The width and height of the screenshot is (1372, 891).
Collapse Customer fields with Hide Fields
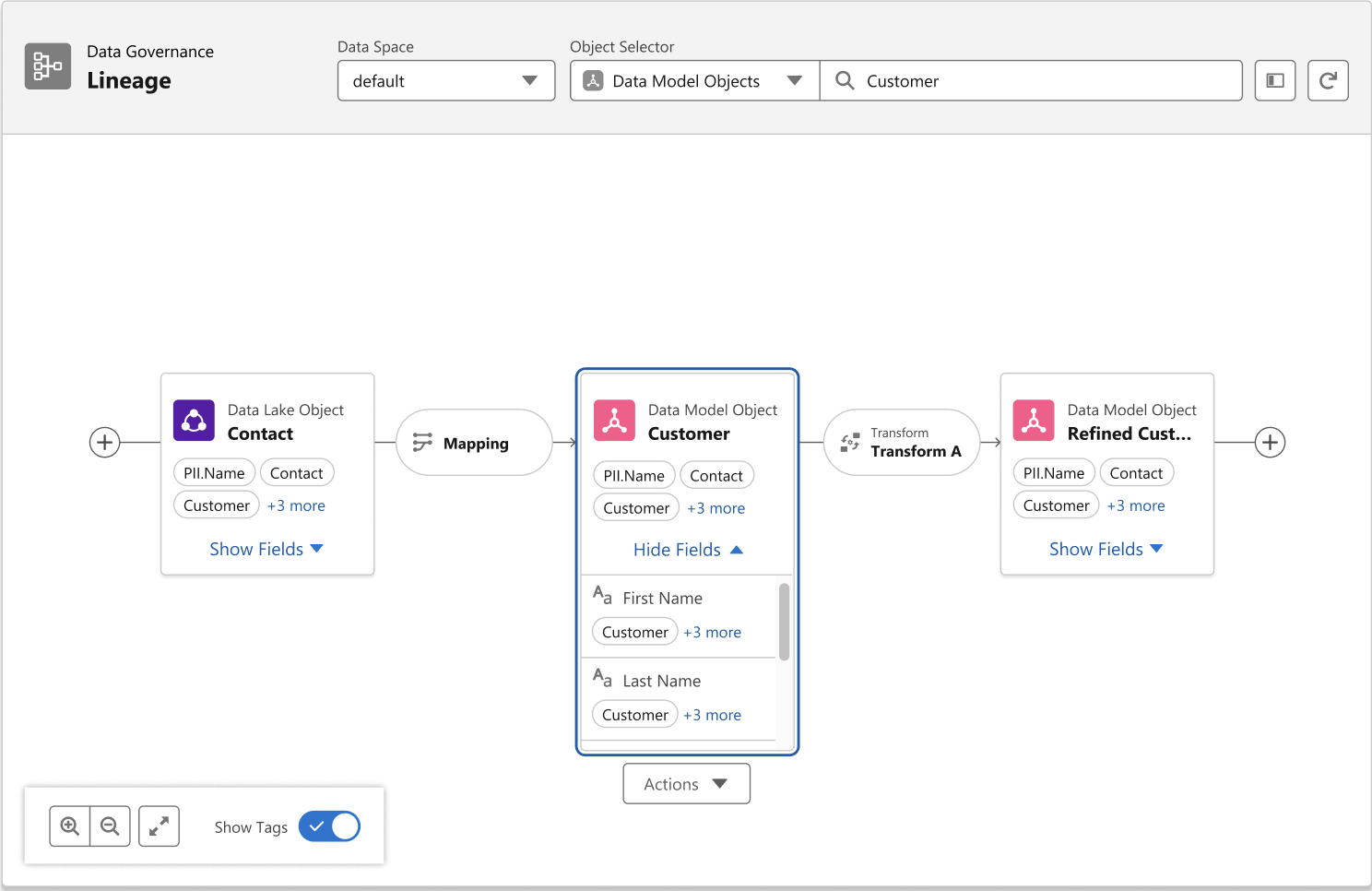pos(688,550)
